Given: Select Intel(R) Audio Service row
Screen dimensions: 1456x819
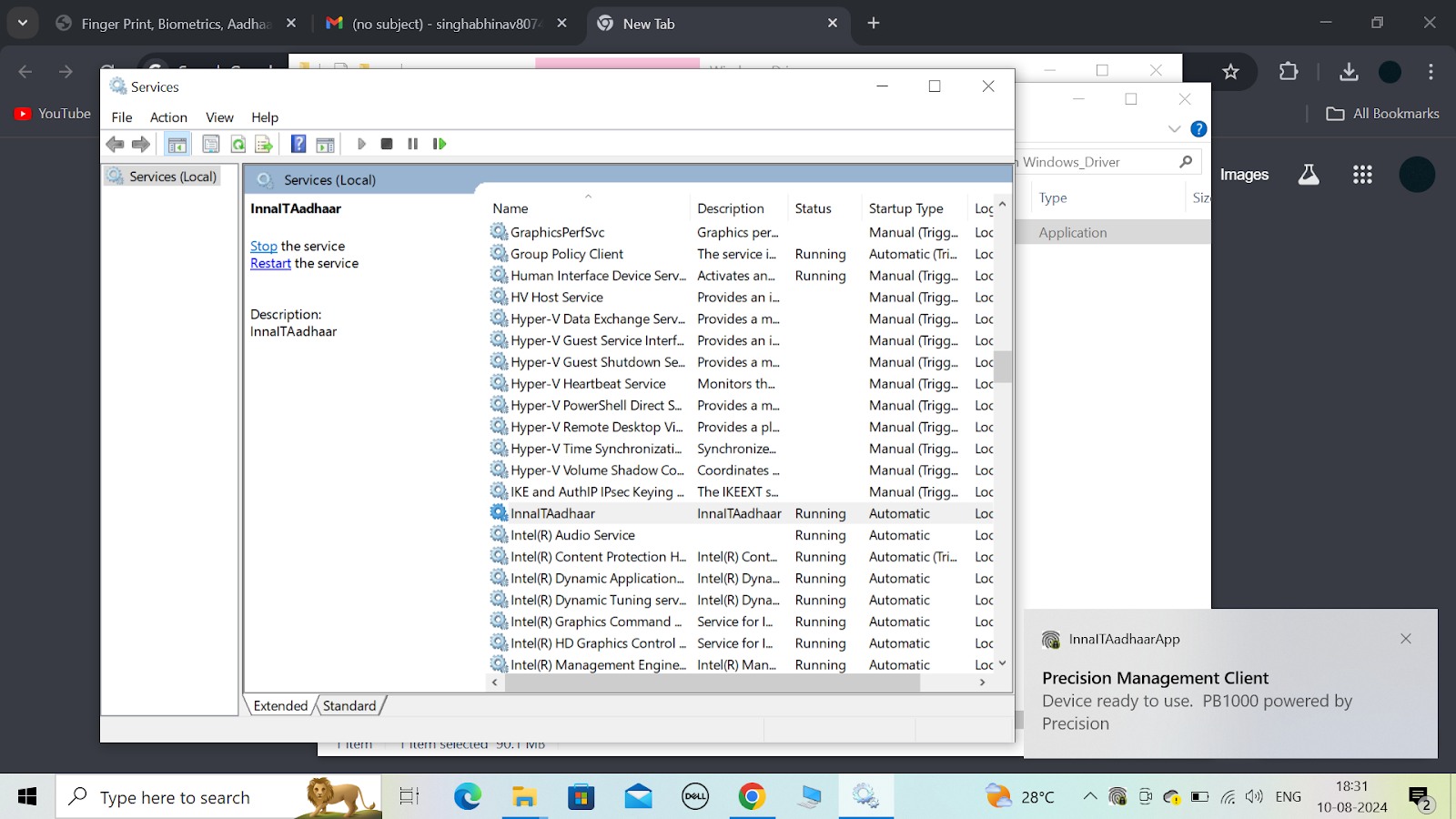Looking at the screenshot, I should [741, 535].
